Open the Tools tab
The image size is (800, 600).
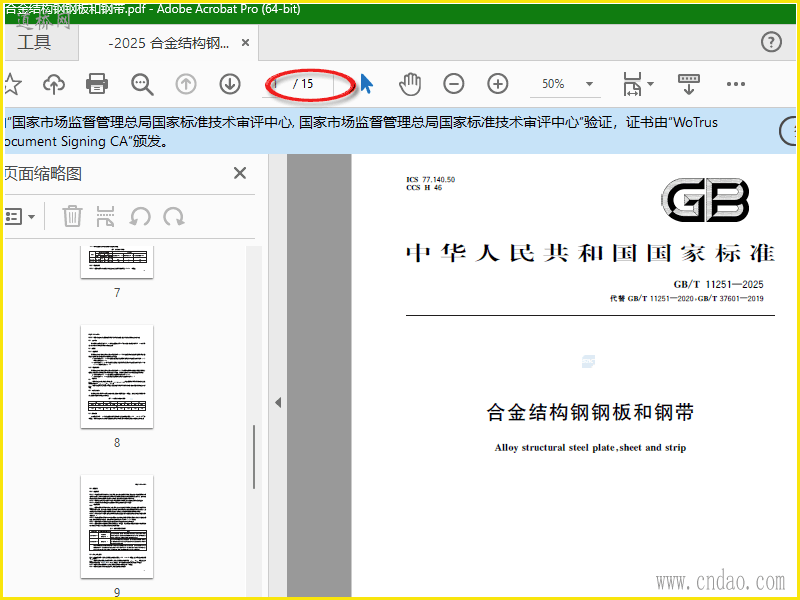(34, 42)
